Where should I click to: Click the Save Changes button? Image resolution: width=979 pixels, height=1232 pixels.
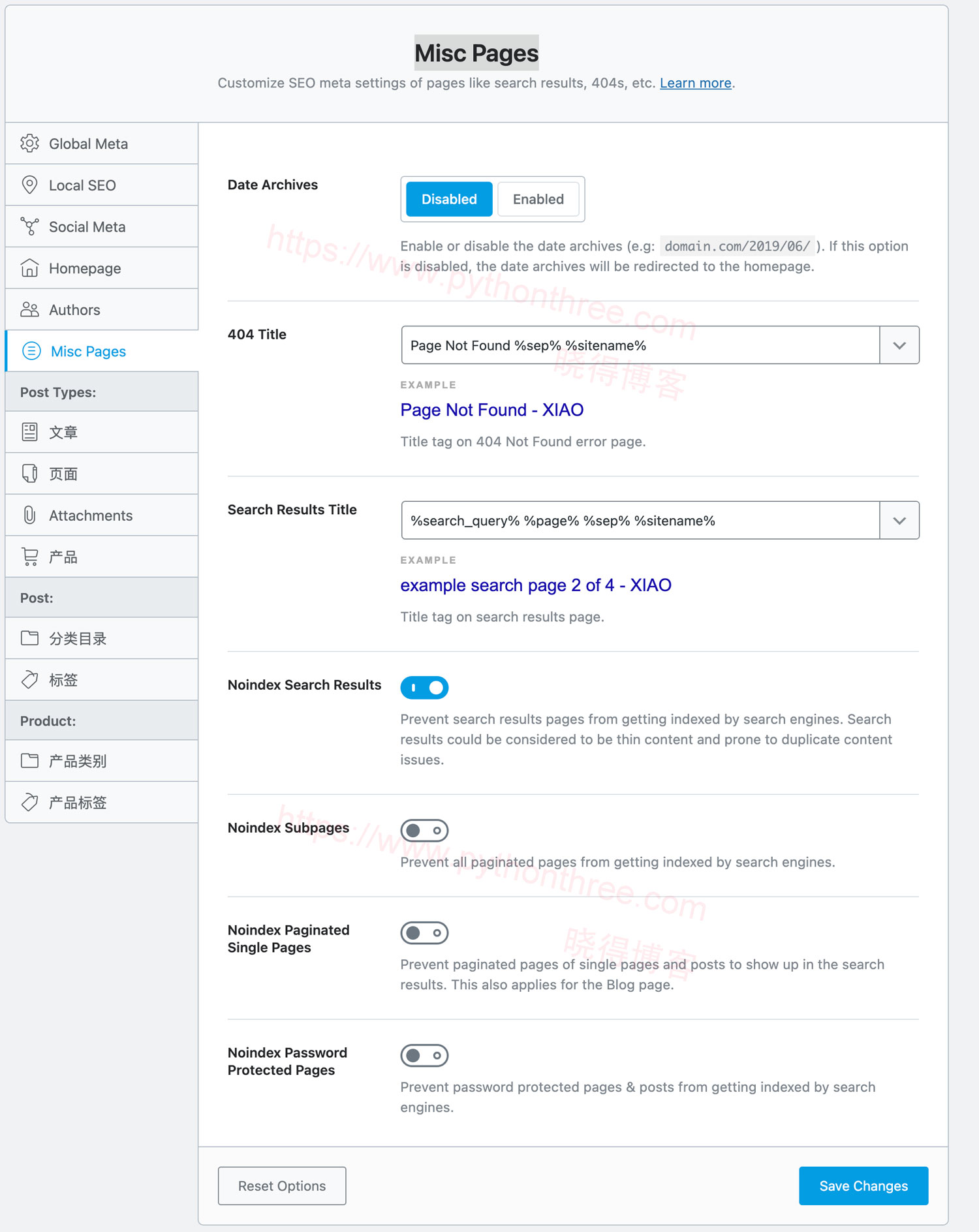pyautogui.click(x=863, y=1186)
